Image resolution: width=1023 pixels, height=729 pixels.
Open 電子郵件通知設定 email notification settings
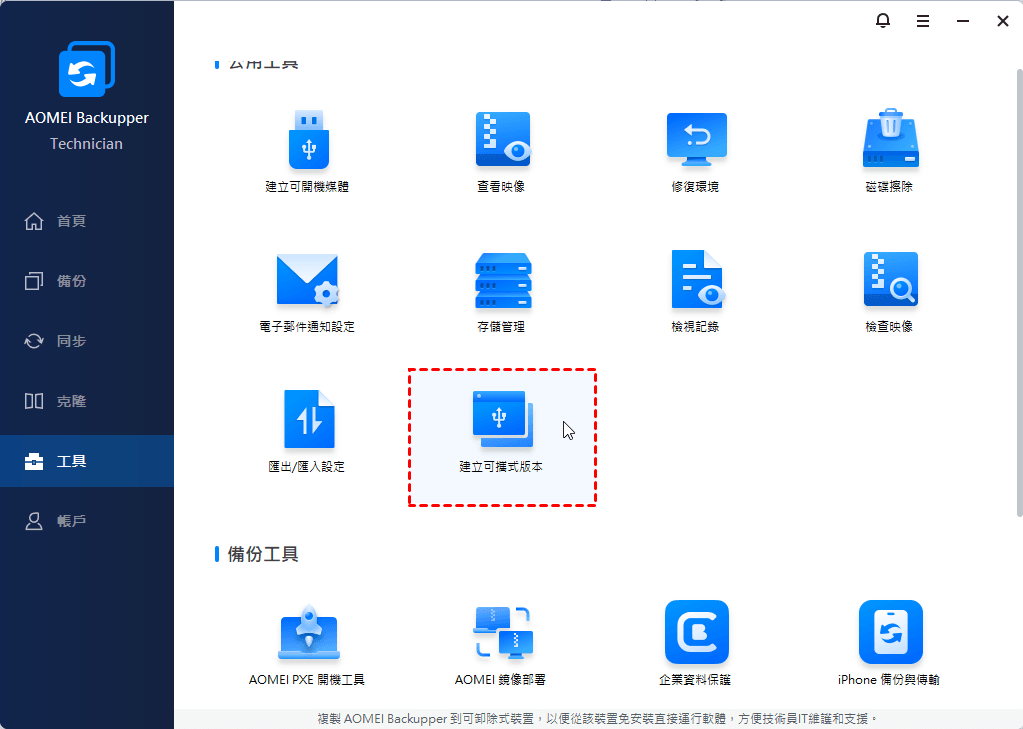[x=307, y=292]
